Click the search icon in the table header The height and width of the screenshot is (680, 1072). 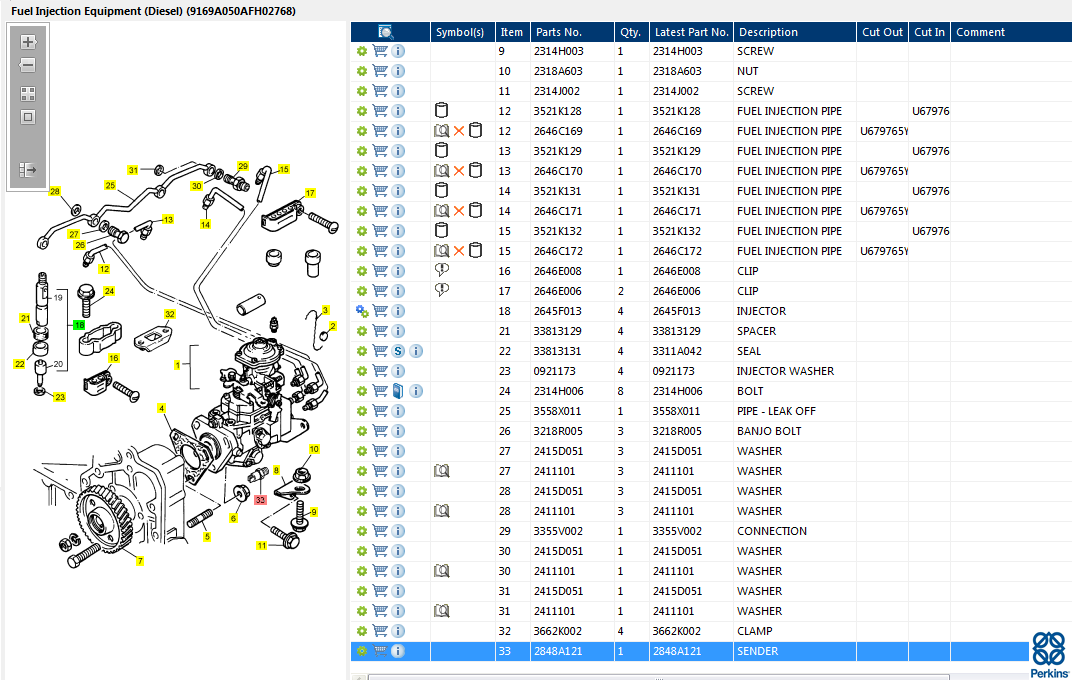click(386, 32)
